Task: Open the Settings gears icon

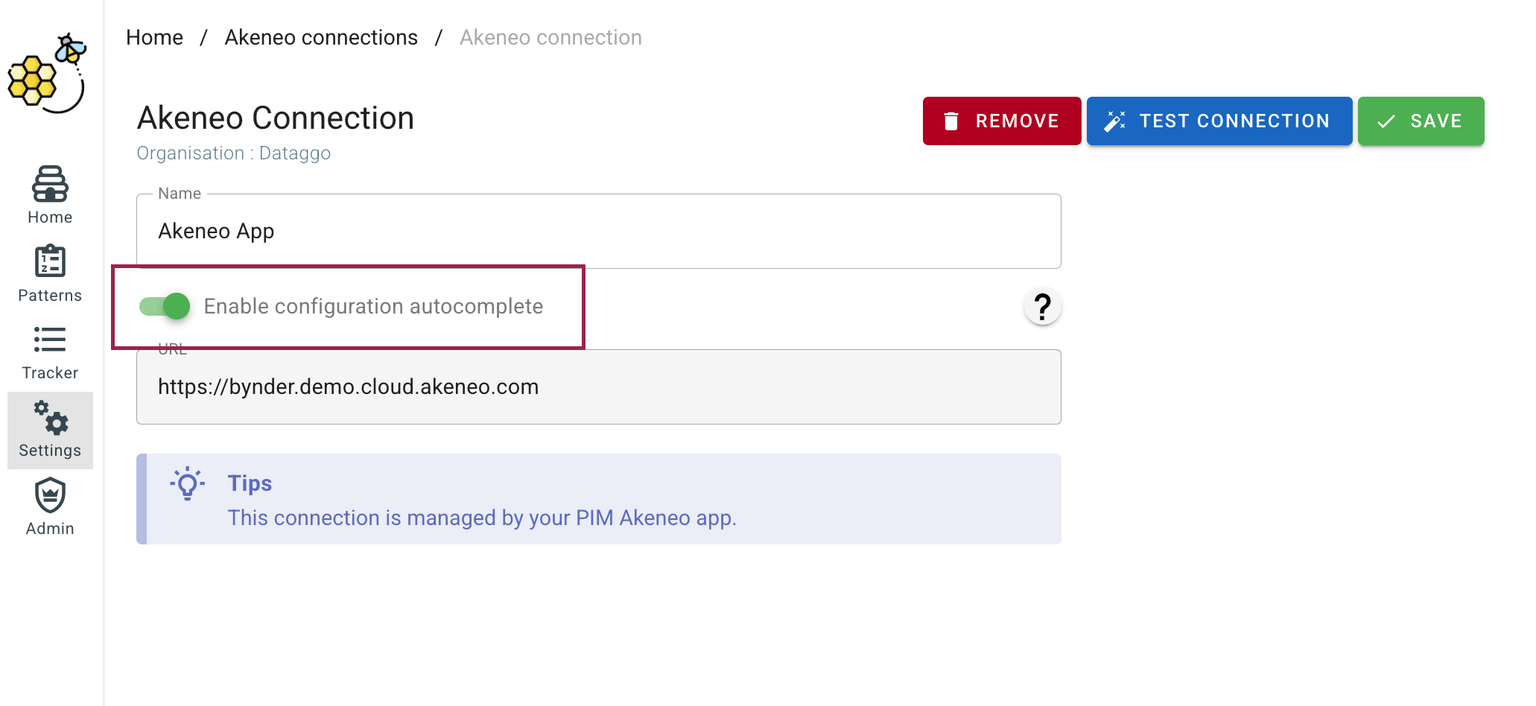Action: click(x=50, y=417)
